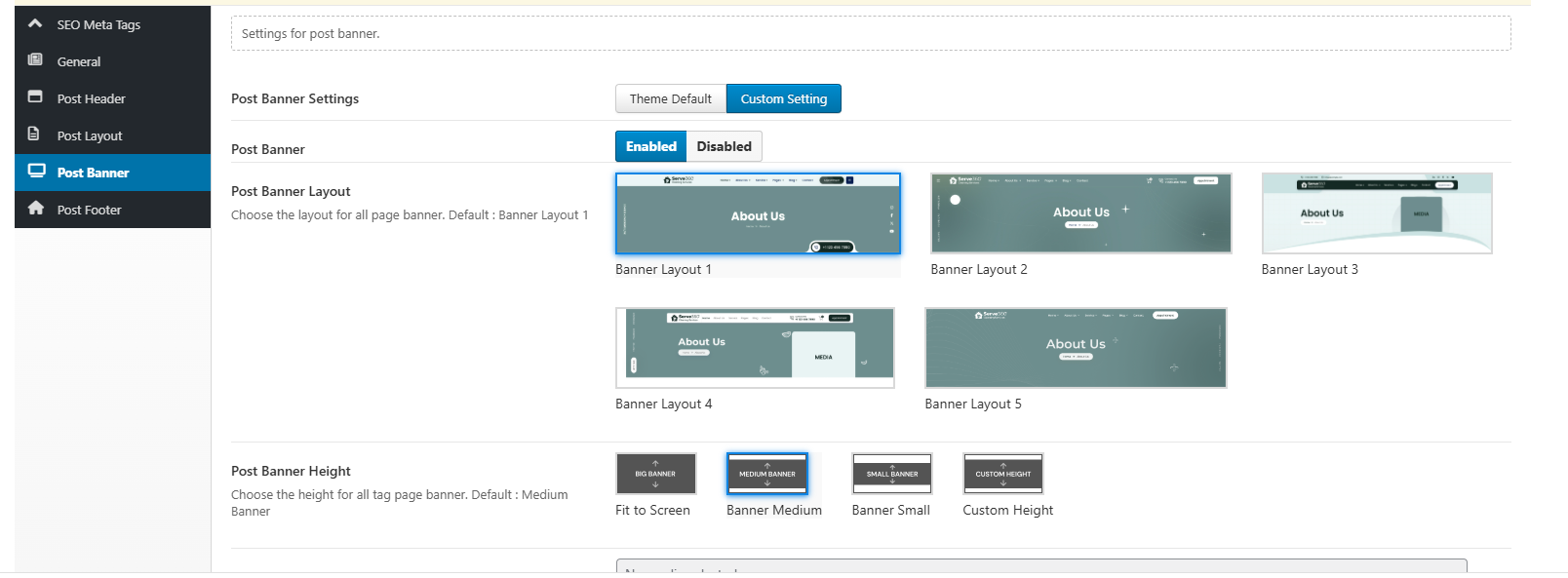This screenshot has height=578, width=1568.
Task: Choose the Small Banner height icon
Action: pos(891,474)
